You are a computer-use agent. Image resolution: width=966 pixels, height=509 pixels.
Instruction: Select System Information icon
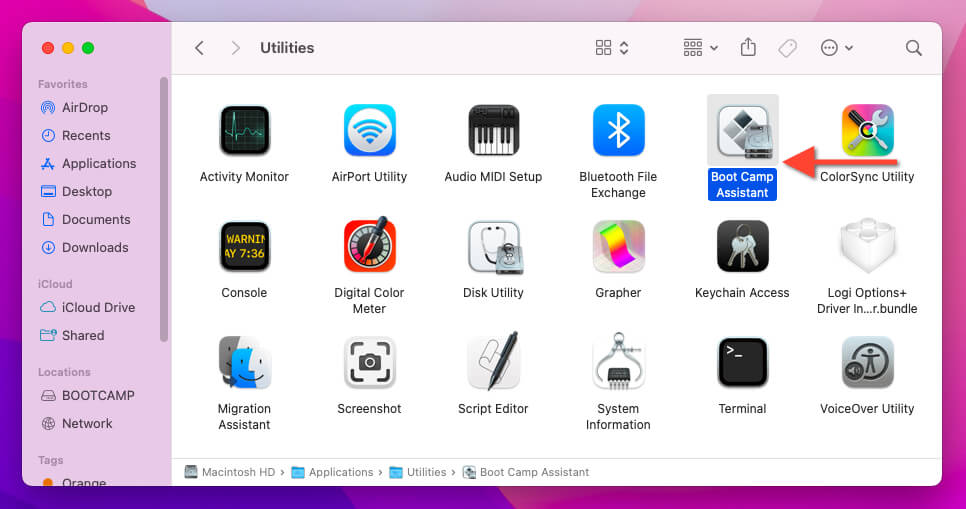coord(619,362)
